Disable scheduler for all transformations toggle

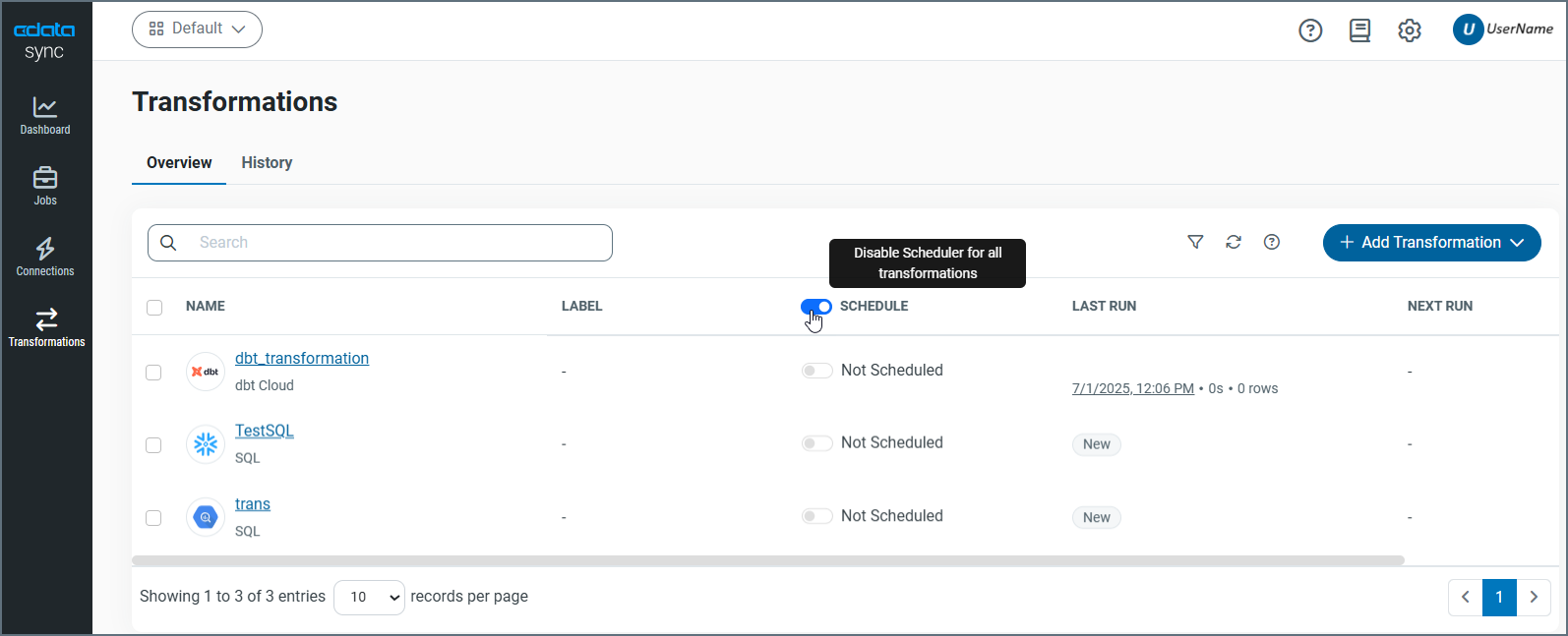pyautogui.click(x=816, y=307)
